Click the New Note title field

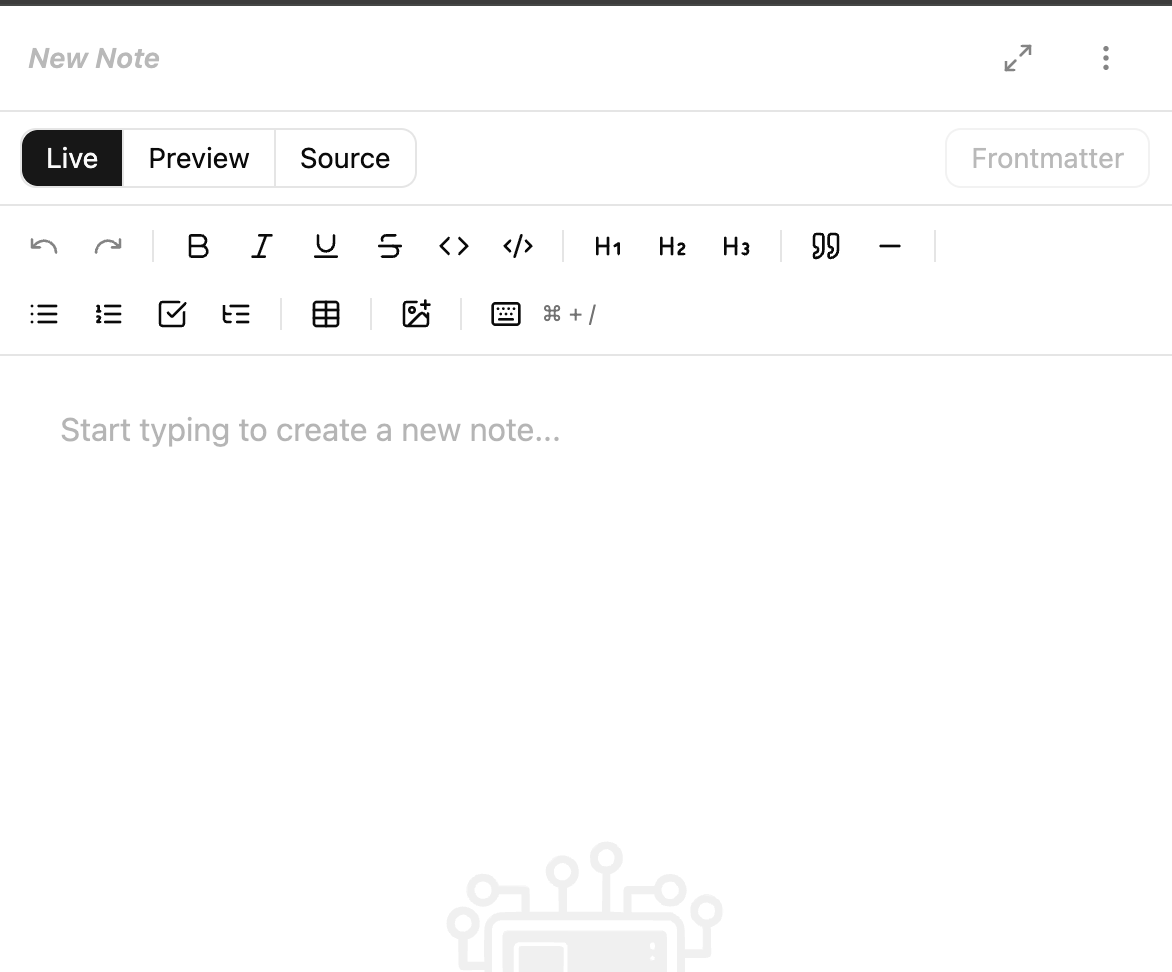tap(94, 58)
